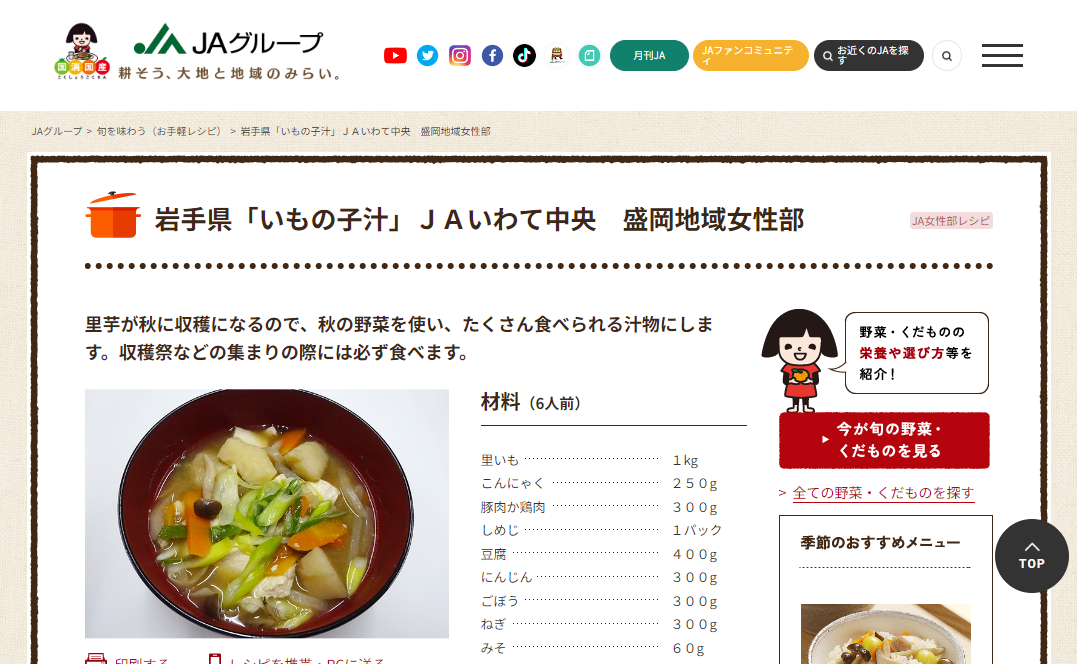Open the hamburger menu
The width and height of the screenshot is (1077, 664).
[x=1002, y=56]
